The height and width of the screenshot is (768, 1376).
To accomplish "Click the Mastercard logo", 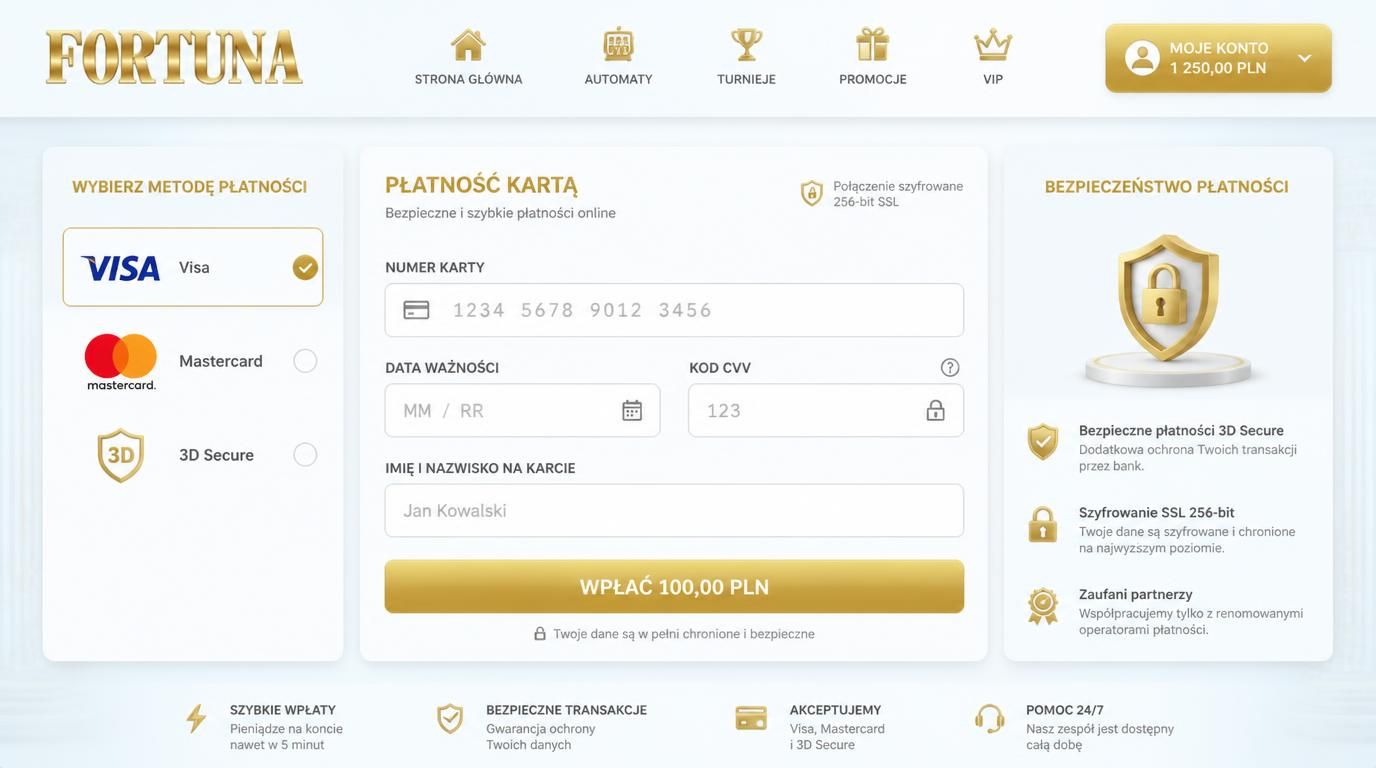I will 121,361.
